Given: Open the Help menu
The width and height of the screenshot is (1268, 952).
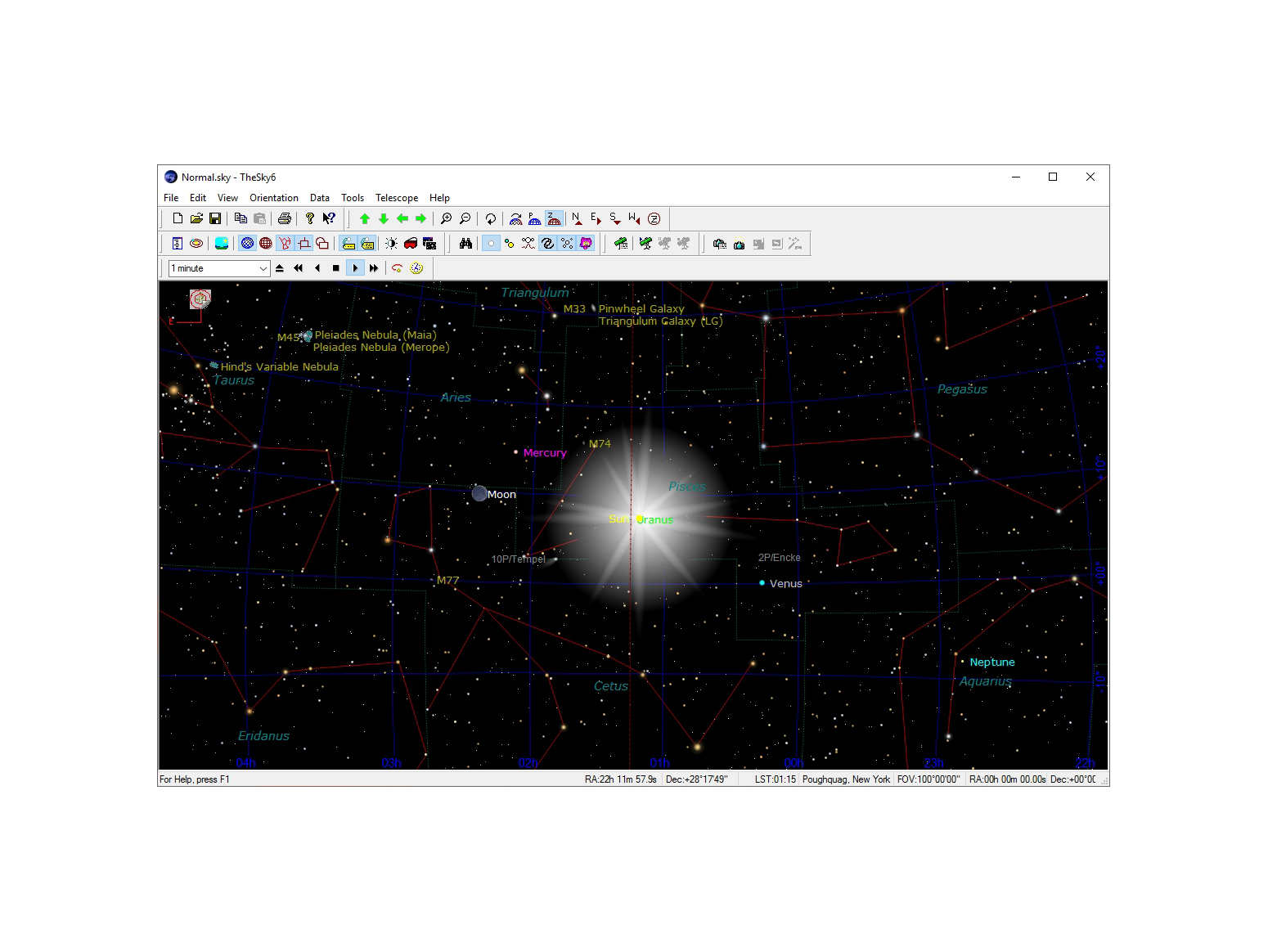Looking at the screenshot, I should tap(440, 198).
